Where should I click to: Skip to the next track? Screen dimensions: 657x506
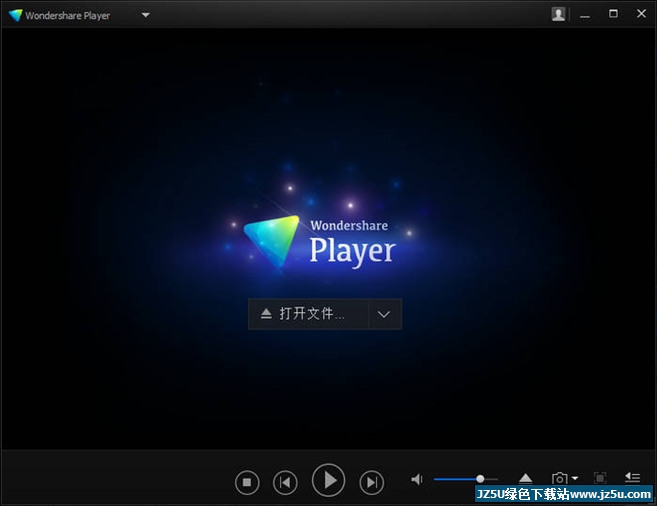point(372,483)
